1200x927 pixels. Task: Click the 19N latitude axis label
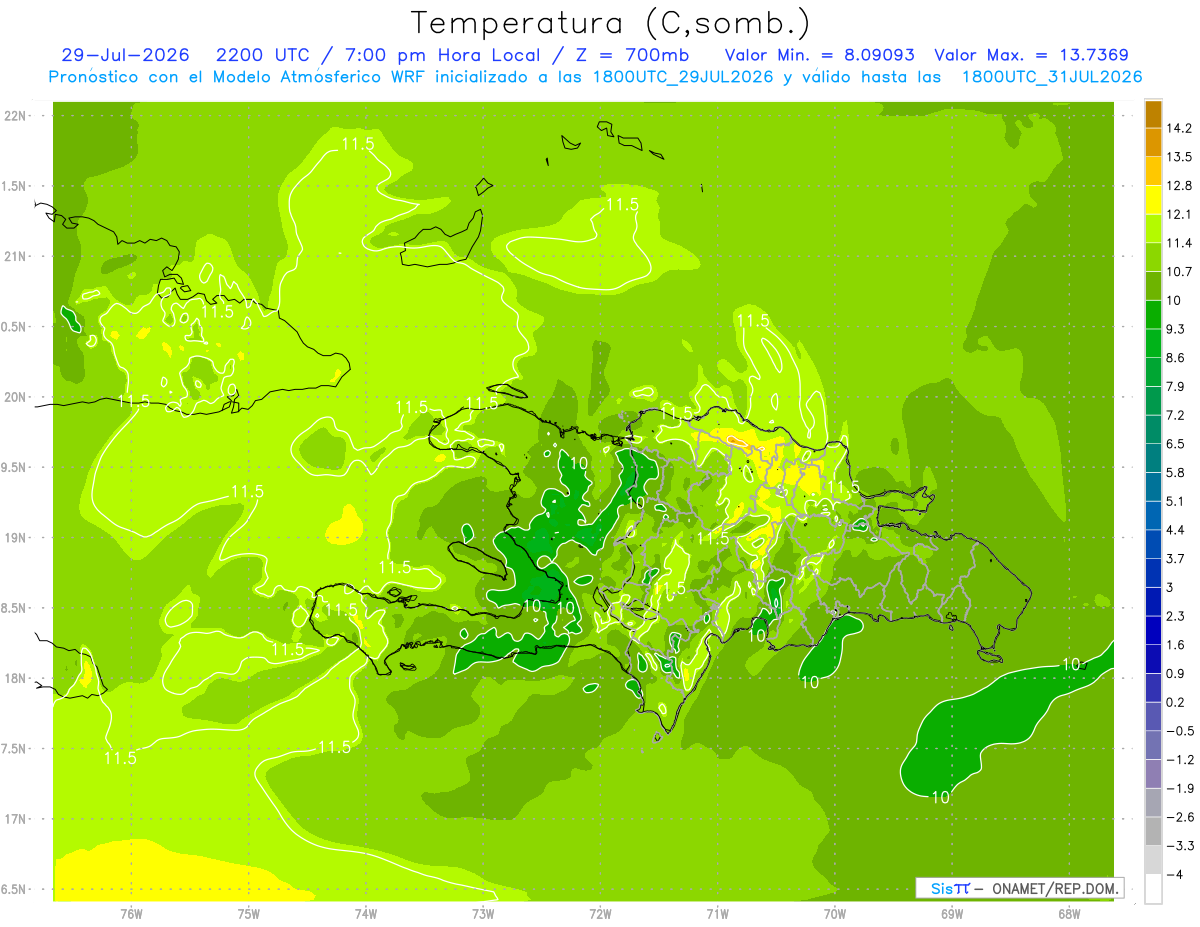point(16,538)
